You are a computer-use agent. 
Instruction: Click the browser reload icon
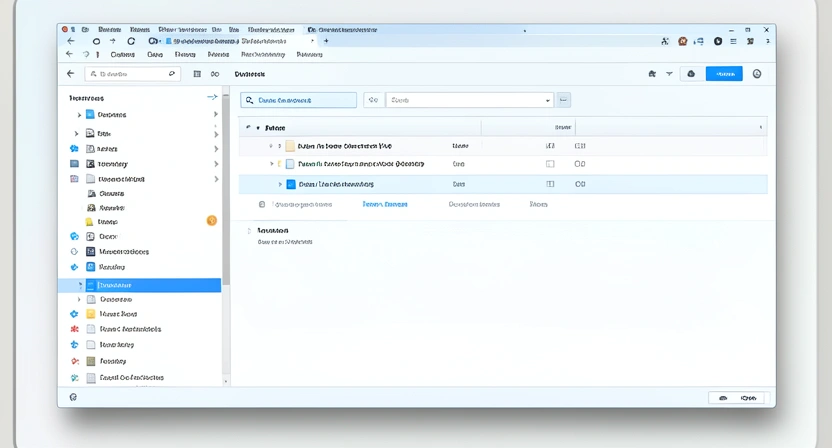click(x=131, y=41)
